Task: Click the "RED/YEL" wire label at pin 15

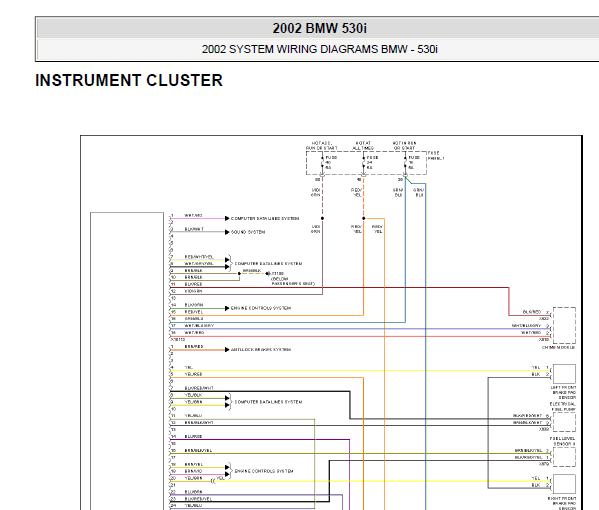Action: [194, 312]
